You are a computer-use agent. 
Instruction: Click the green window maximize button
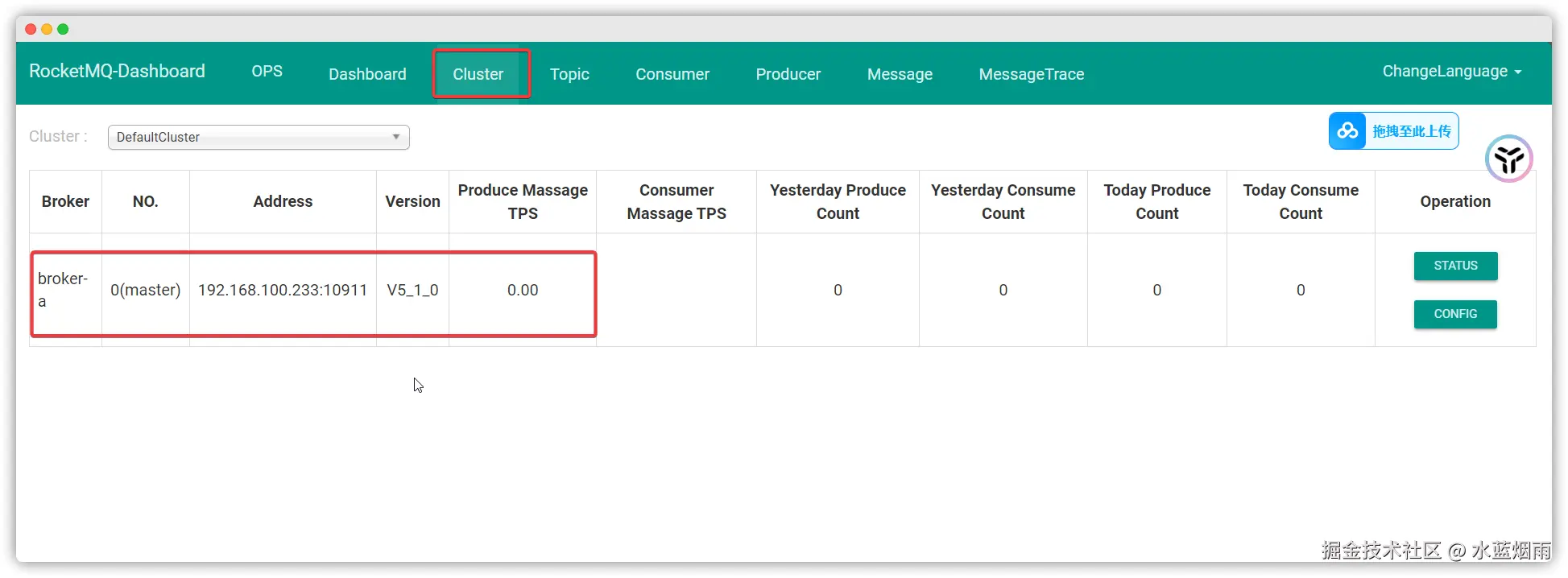point(63,29)
